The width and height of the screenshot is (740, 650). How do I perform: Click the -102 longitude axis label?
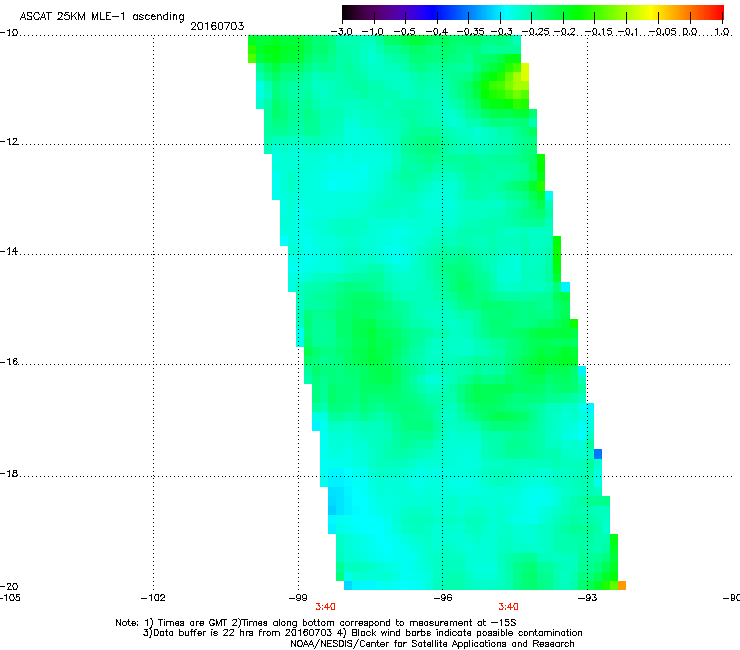[x=153, y=598]
